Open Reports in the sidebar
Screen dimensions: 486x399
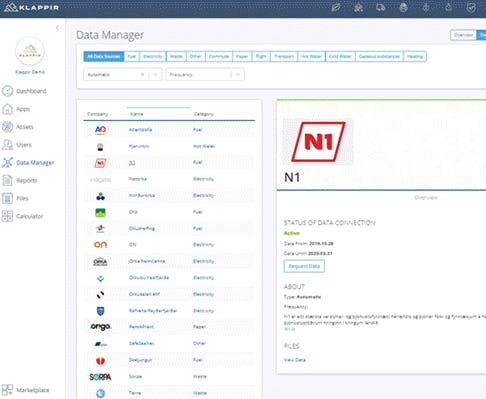(x=7, y=180)
